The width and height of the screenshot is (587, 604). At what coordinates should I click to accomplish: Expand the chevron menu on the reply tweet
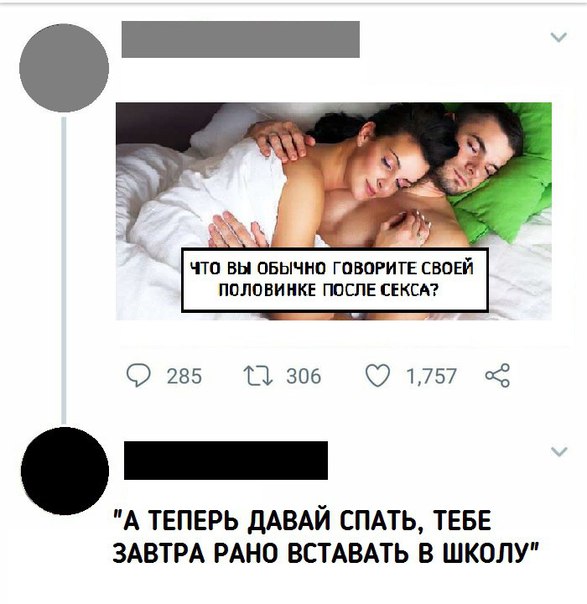(x=559, y=451)
